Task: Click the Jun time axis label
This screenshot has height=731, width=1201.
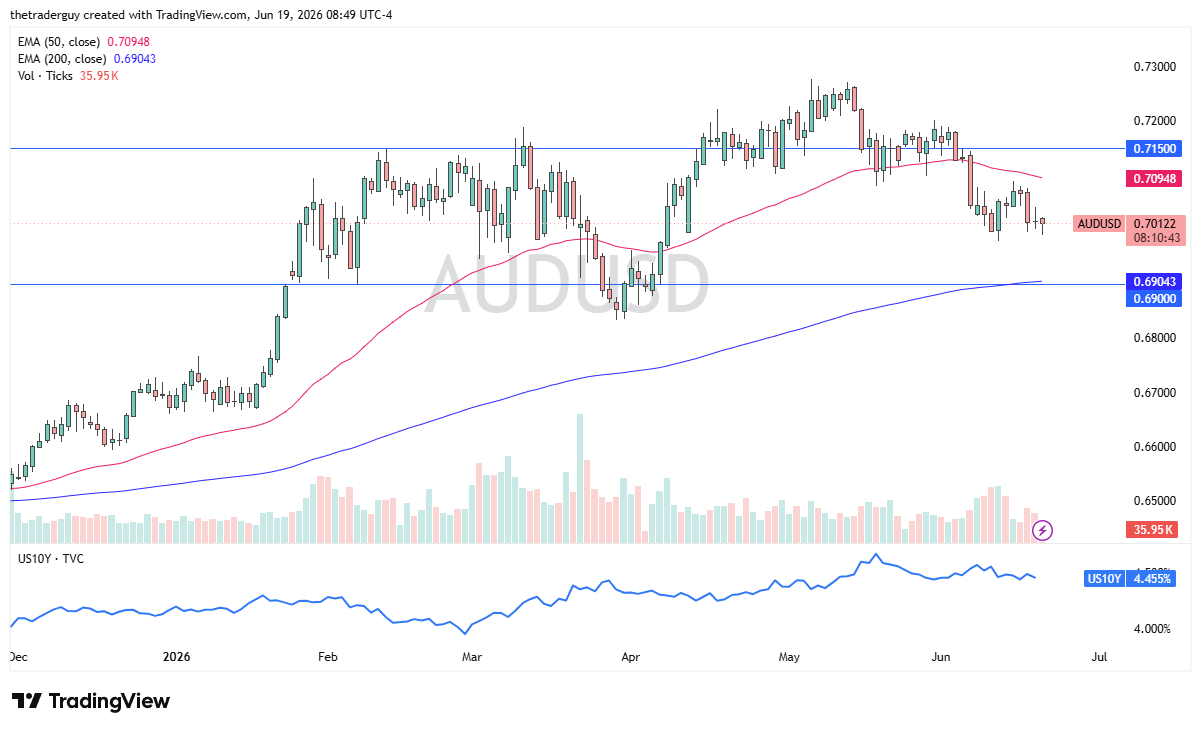Action: coord(941,657)
